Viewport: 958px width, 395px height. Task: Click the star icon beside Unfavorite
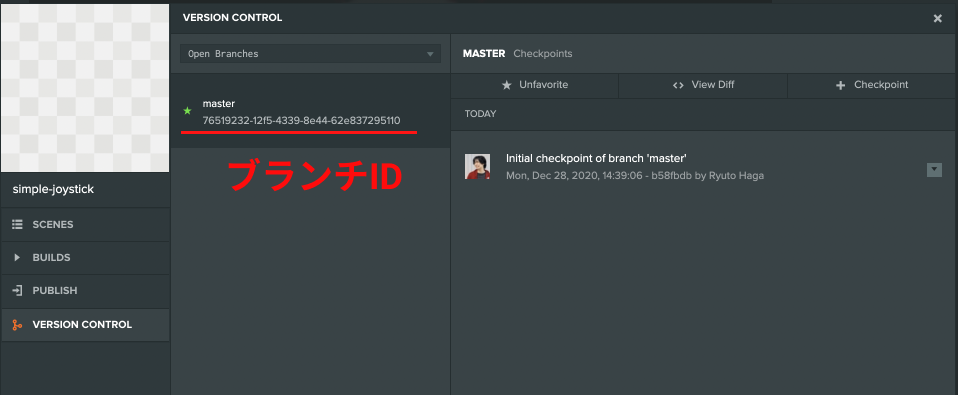click(506, 85)
